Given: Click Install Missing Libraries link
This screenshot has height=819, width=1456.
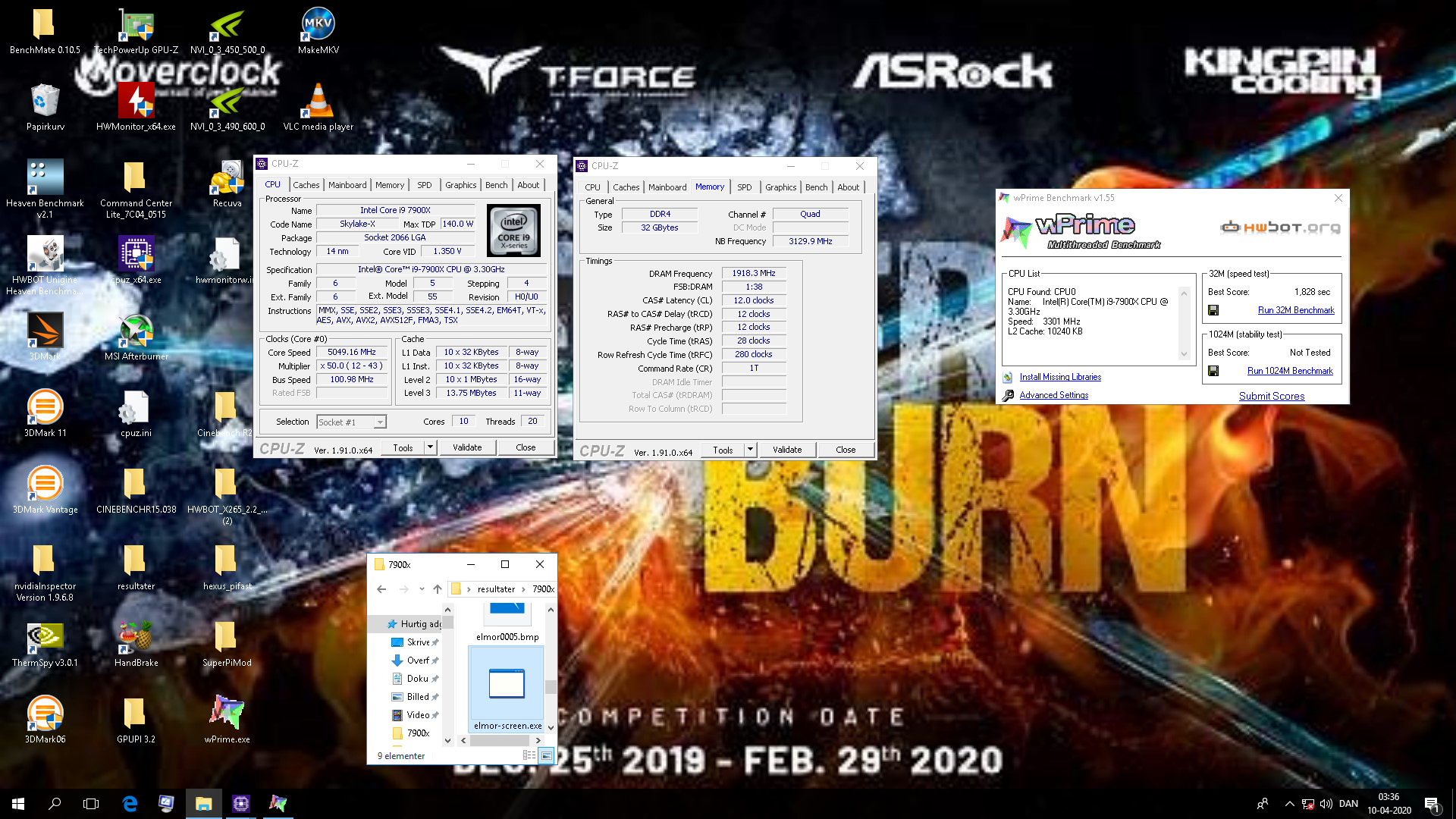Looking at the screenshot, I should coord(1060,377).
